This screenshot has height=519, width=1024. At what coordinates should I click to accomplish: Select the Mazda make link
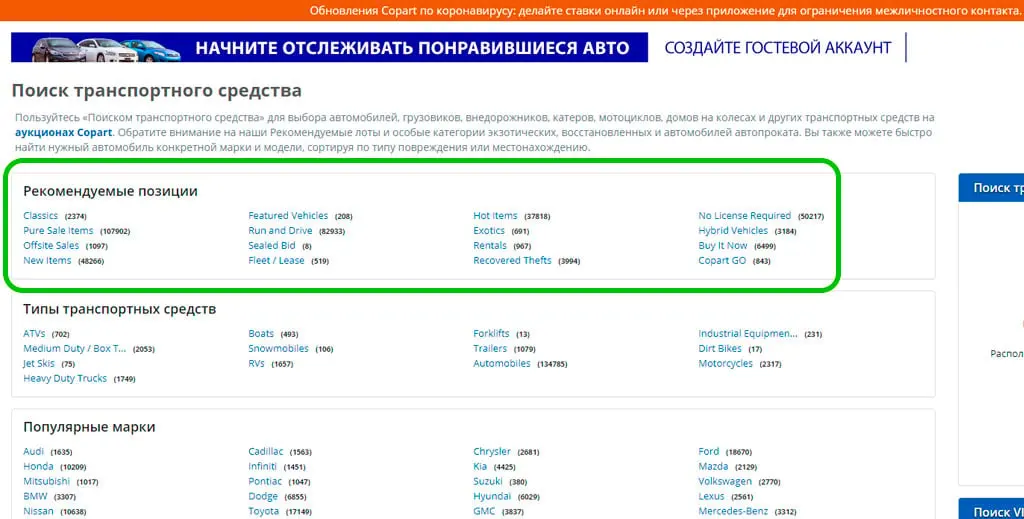tap(713, 467)
